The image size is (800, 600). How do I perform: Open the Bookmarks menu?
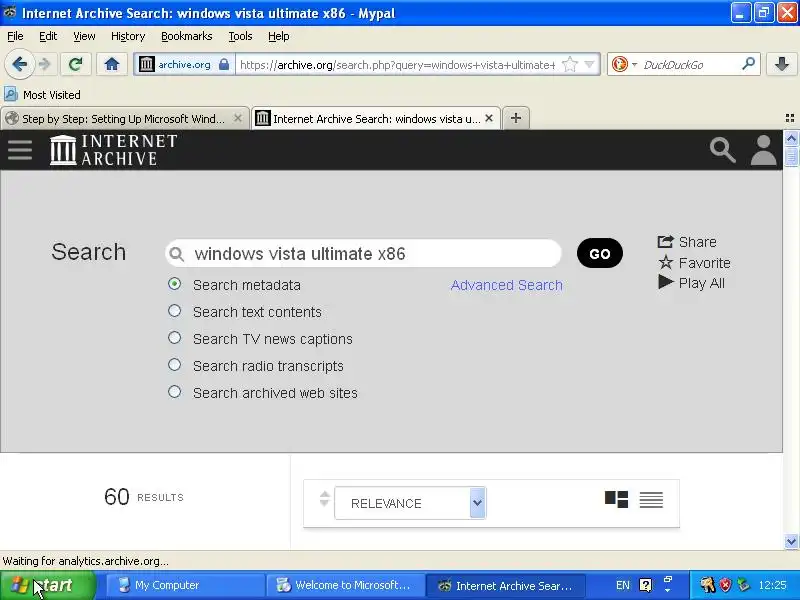[x=187, y=36]
